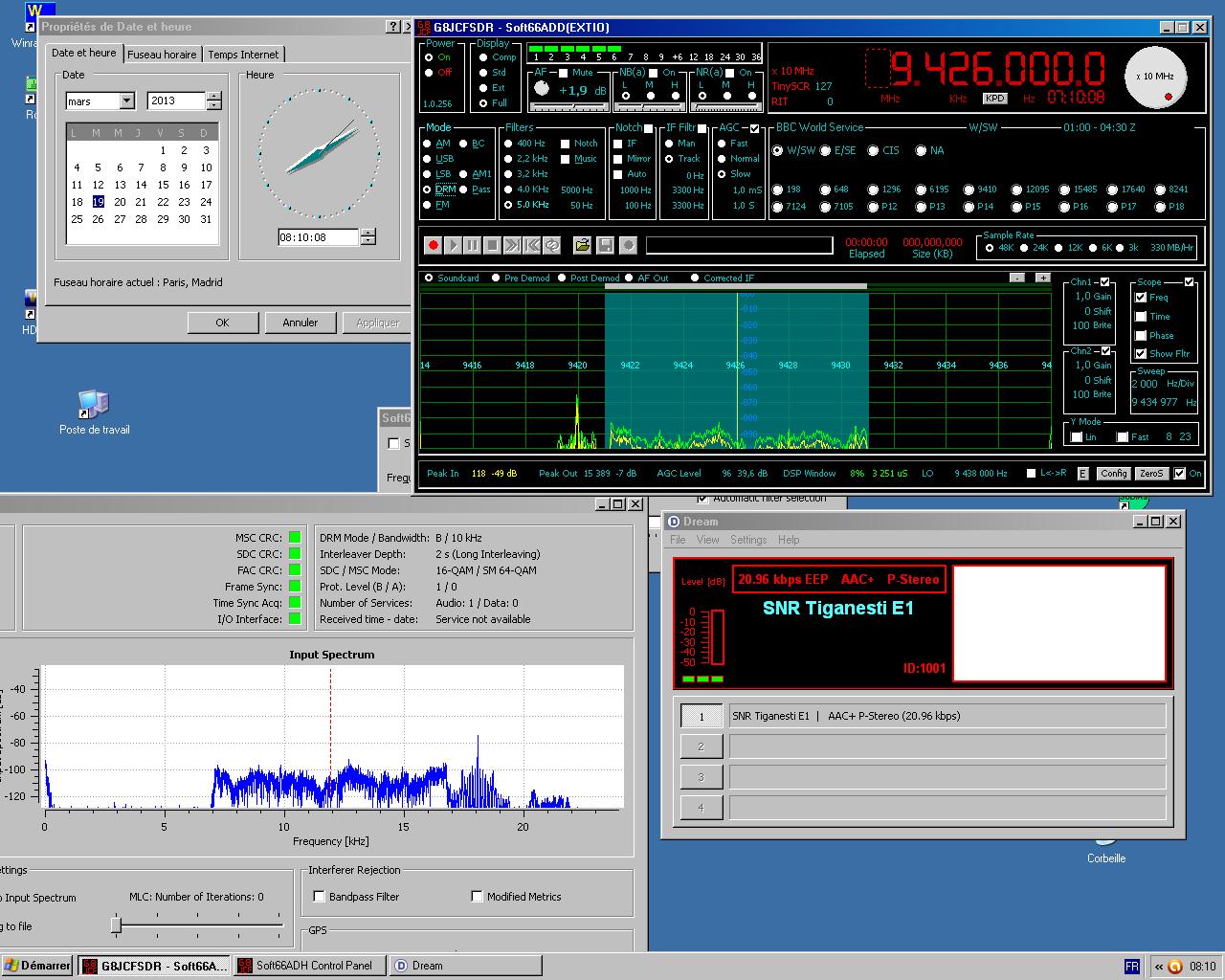Click the x 10 MHz tuning dial
The width and height of the screenshot is (1225, 980).
[x=1155, y=78]
